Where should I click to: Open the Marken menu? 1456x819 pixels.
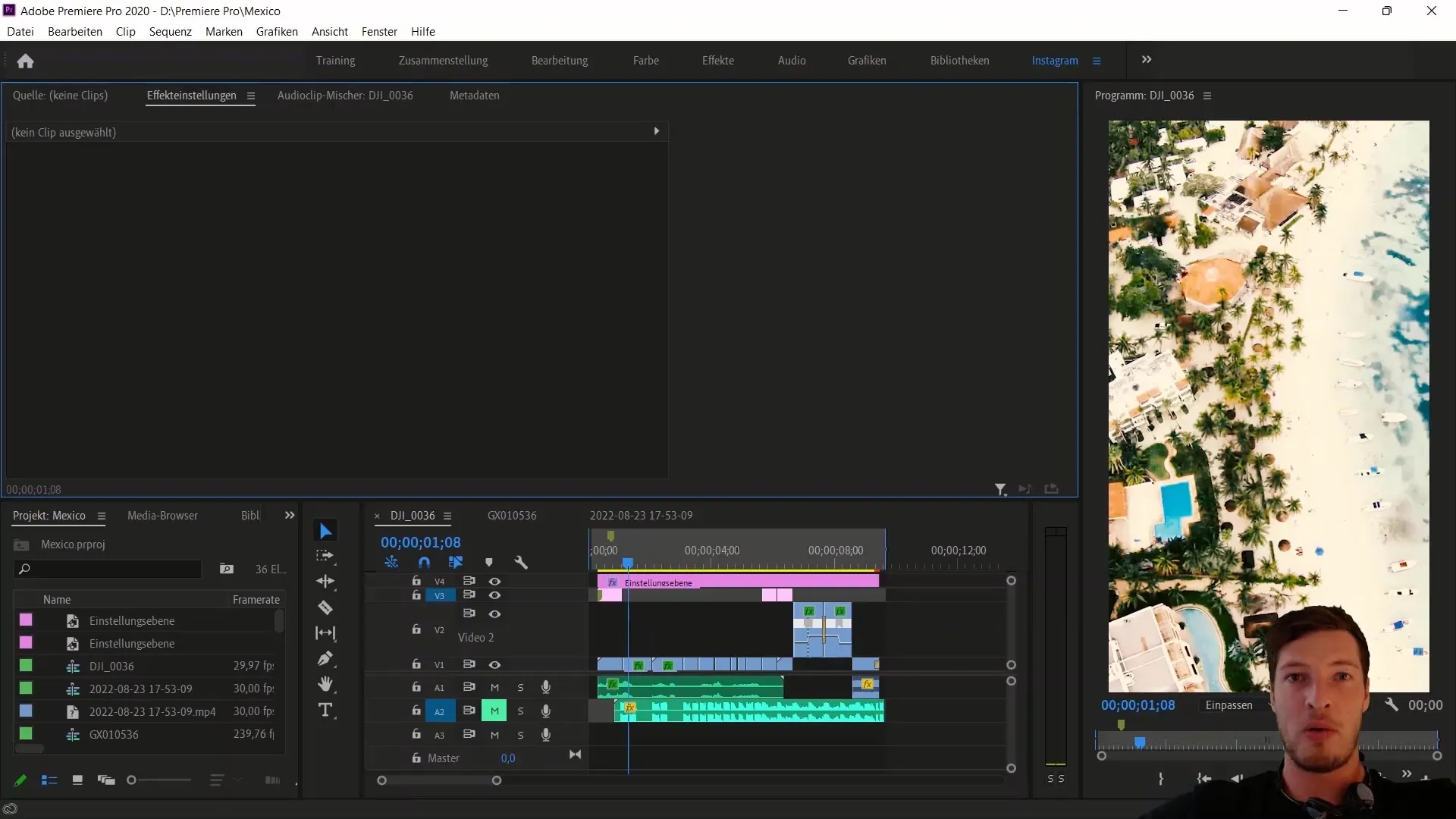click(x=224, y=32)
